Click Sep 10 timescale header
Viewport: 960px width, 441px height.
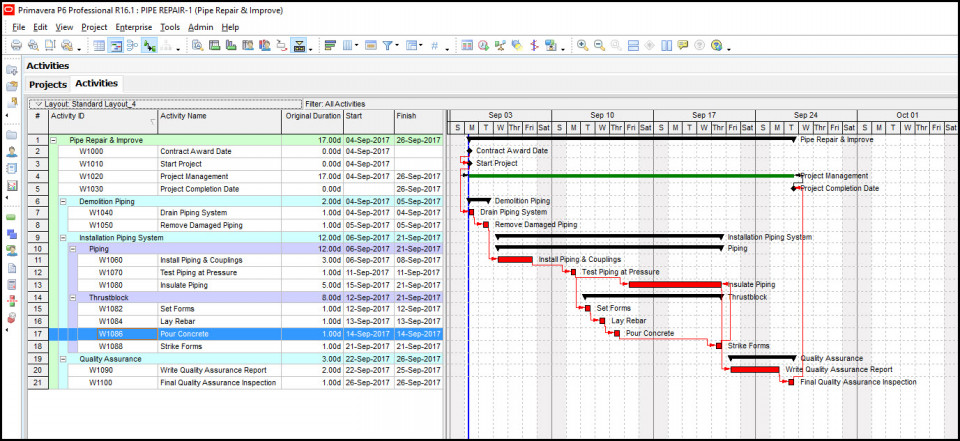(x=602, y=115)
